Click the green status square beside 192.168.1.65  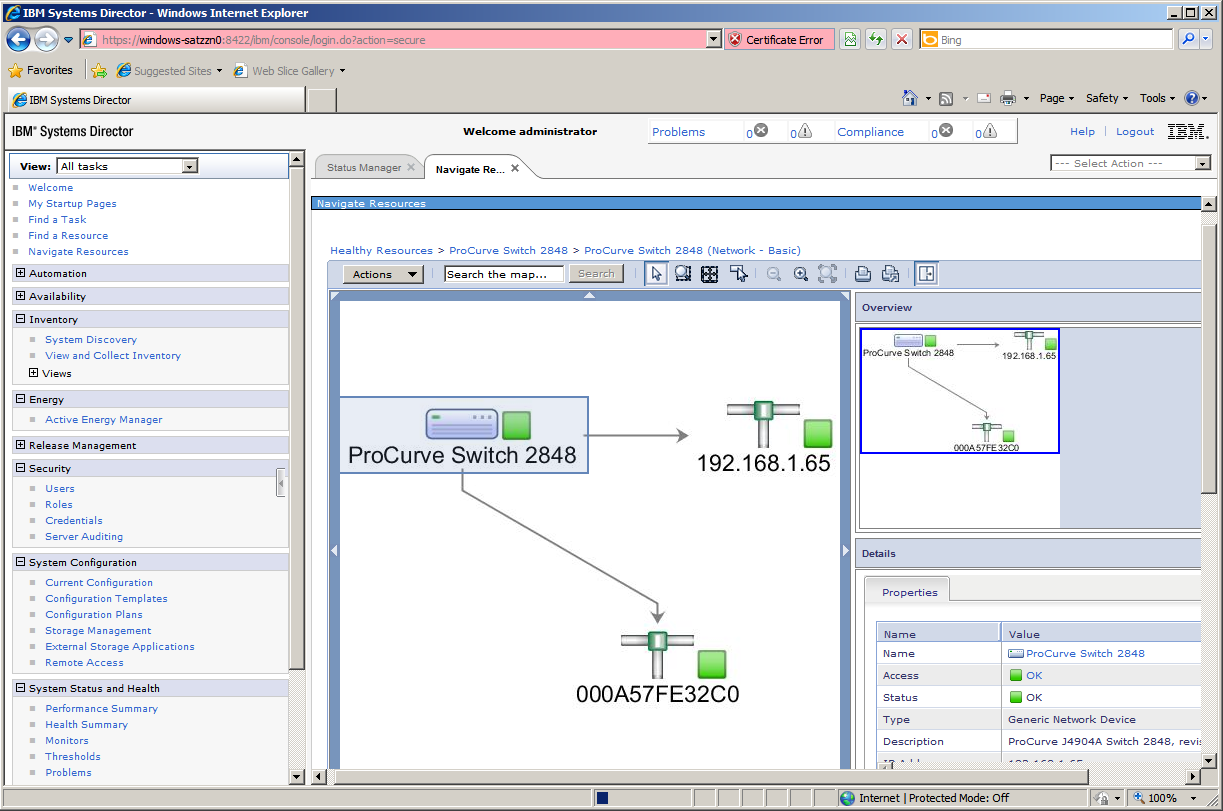pyautogui.click(x=818, y=434)
